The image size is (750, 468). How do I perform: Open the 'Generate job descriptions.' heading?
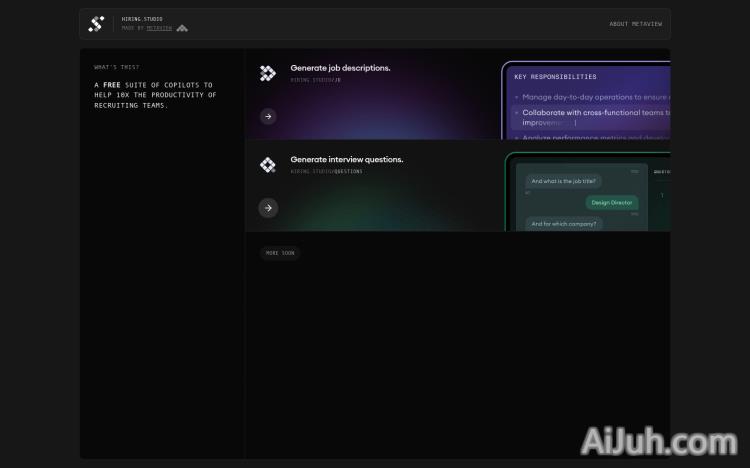[x=340, y=68]
